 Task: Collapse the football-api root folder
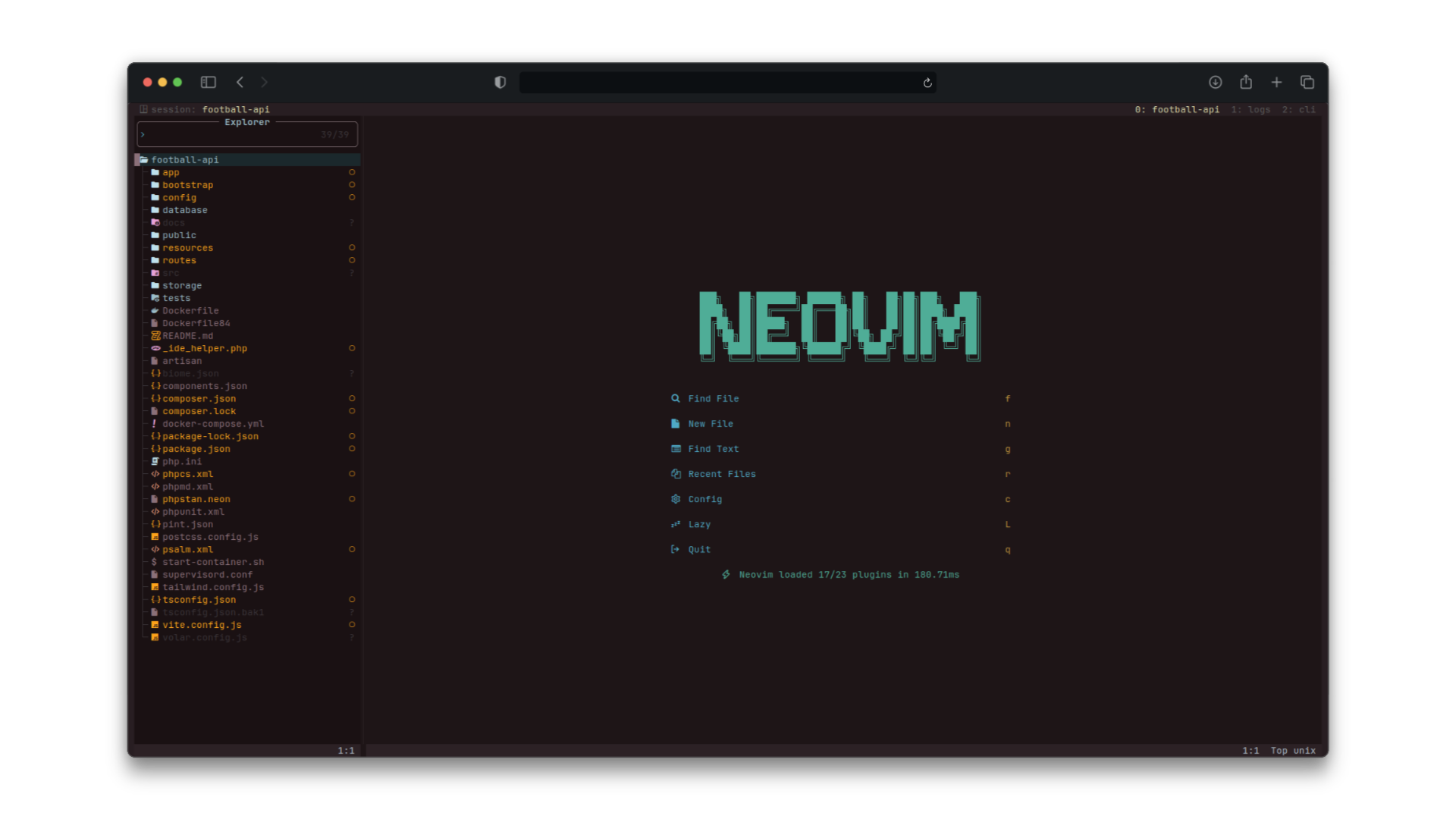[x=184, y=160]
